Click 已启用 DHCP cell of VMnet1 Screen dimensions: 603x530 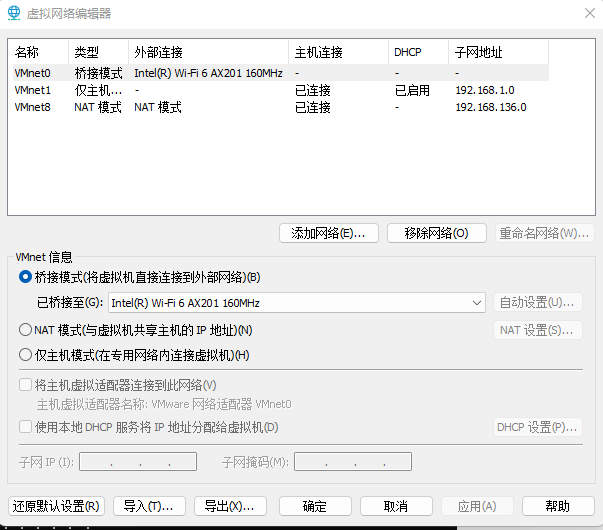[x=412, y=90]
